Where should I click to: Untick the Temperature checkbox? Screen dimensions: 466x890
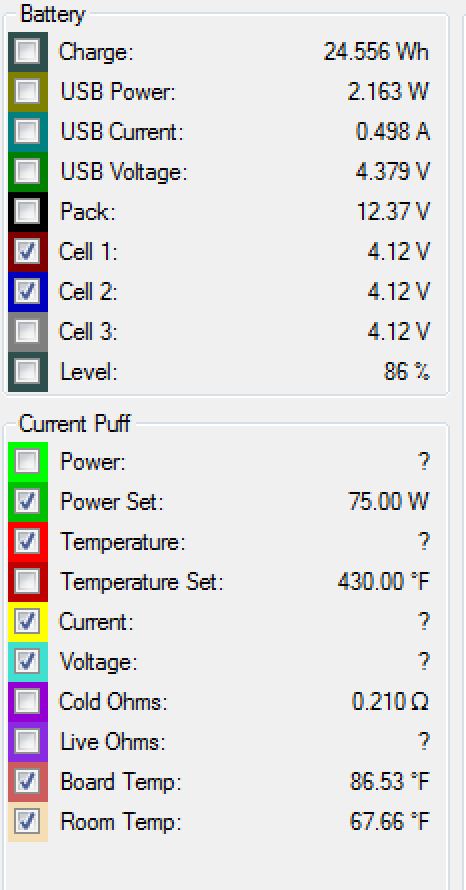click(28, 541)
